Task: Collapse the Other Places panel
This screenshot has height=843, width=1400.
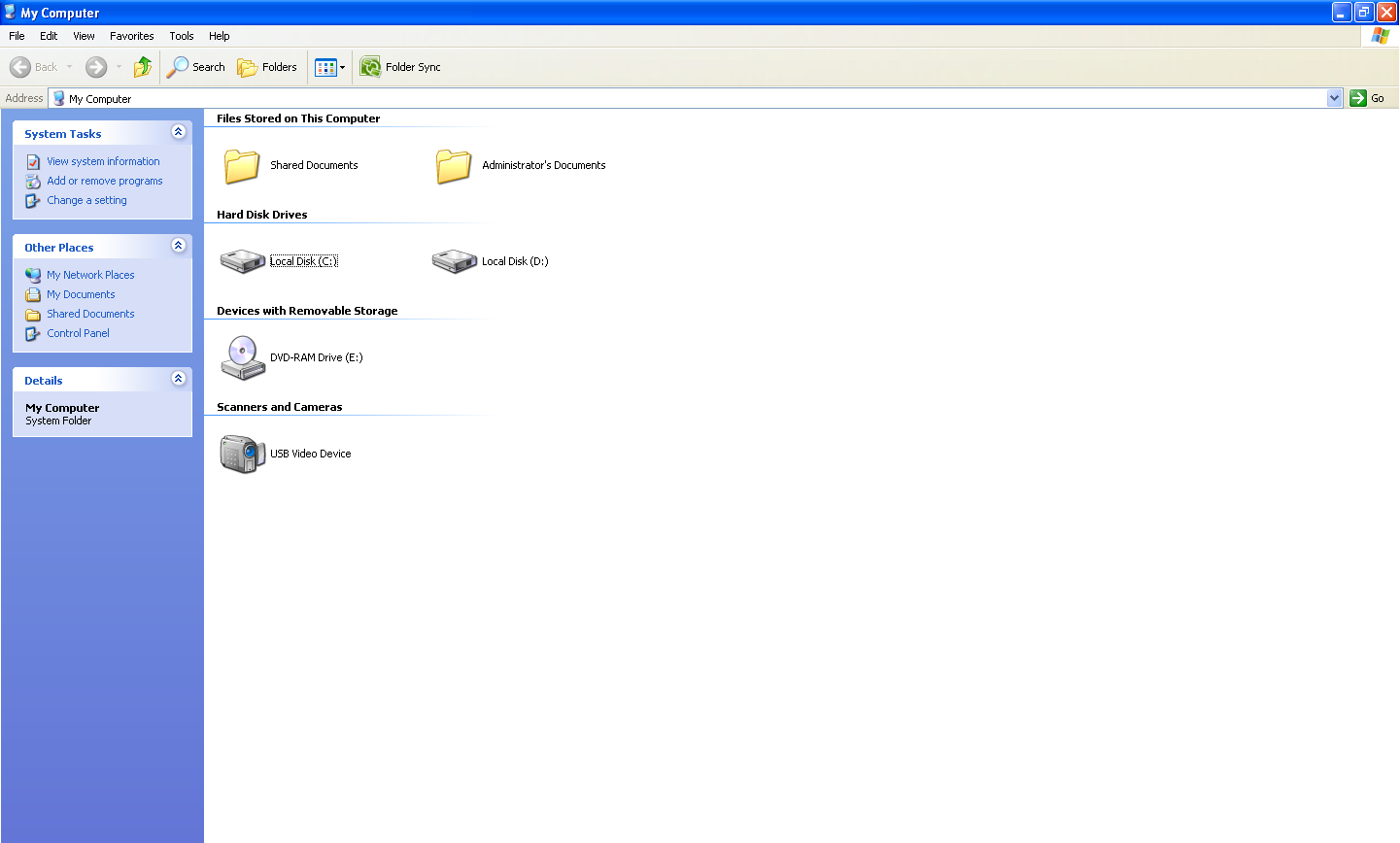Action: [x=178, y=246]
